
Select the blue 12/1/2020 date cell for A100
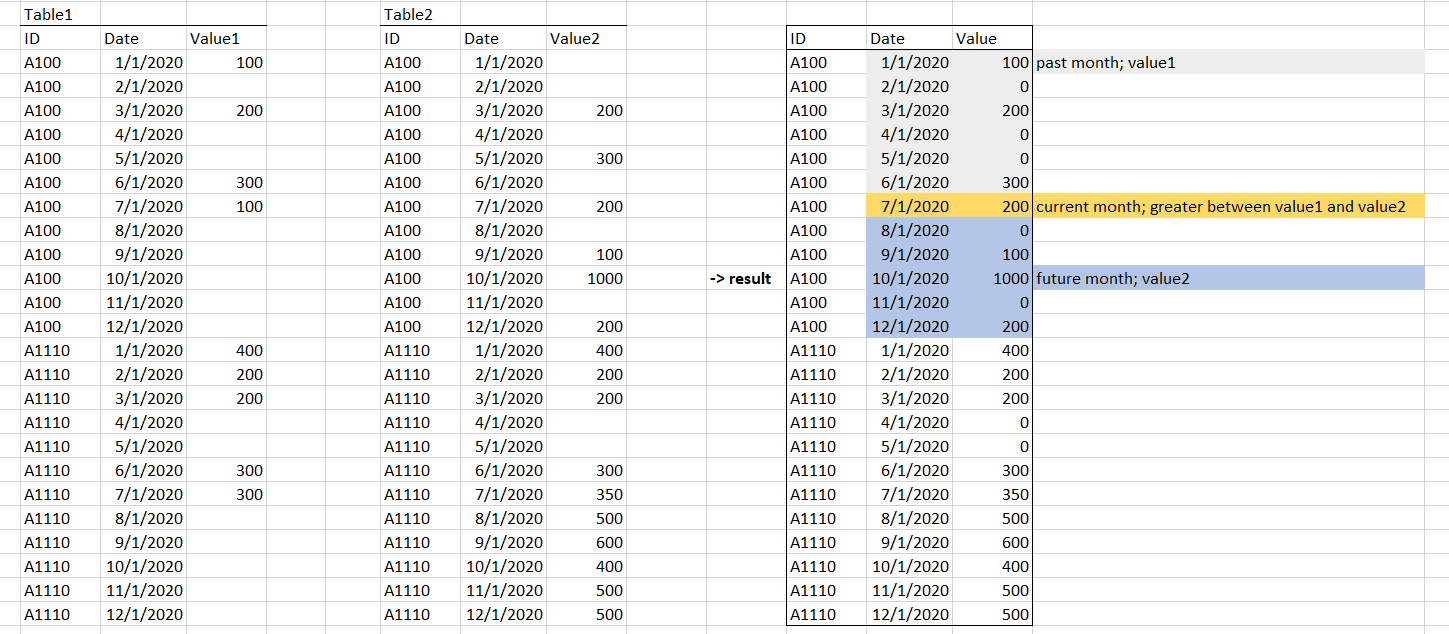coord(909,326)
